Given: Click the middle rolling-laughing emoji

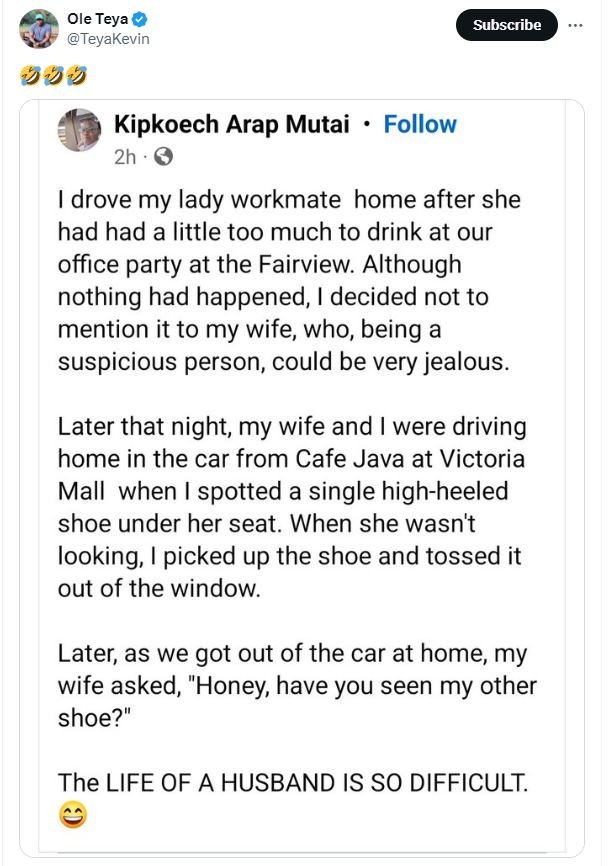Looking at the screenshot, I should 53,73.
